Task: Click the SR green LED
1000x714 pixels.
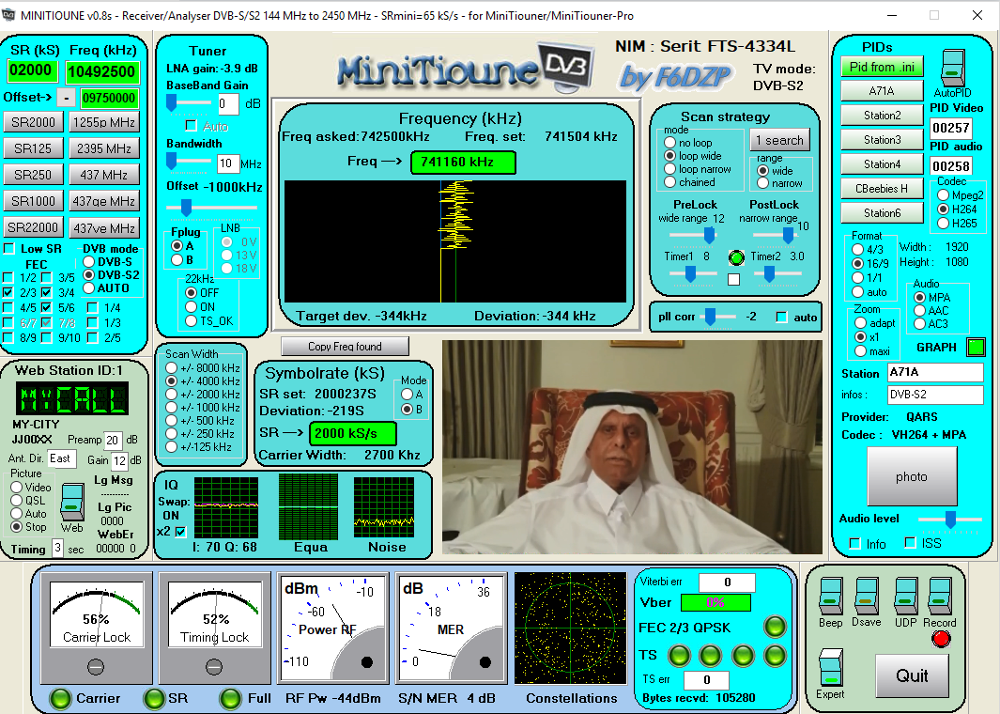Action: tap(154, 699)
